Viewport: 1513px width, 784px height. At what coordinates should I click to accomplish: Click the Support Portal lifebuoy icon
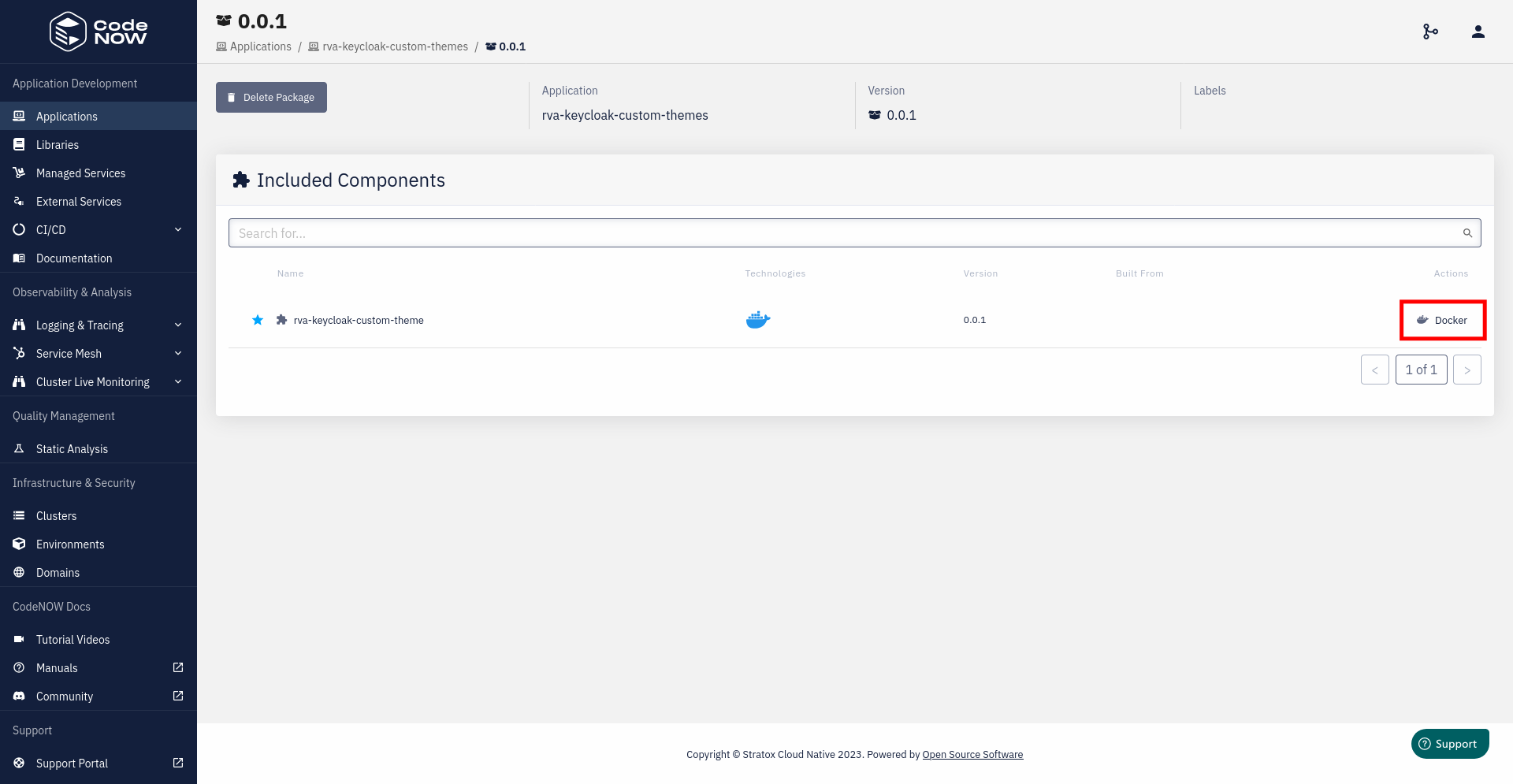click(19, 763)
